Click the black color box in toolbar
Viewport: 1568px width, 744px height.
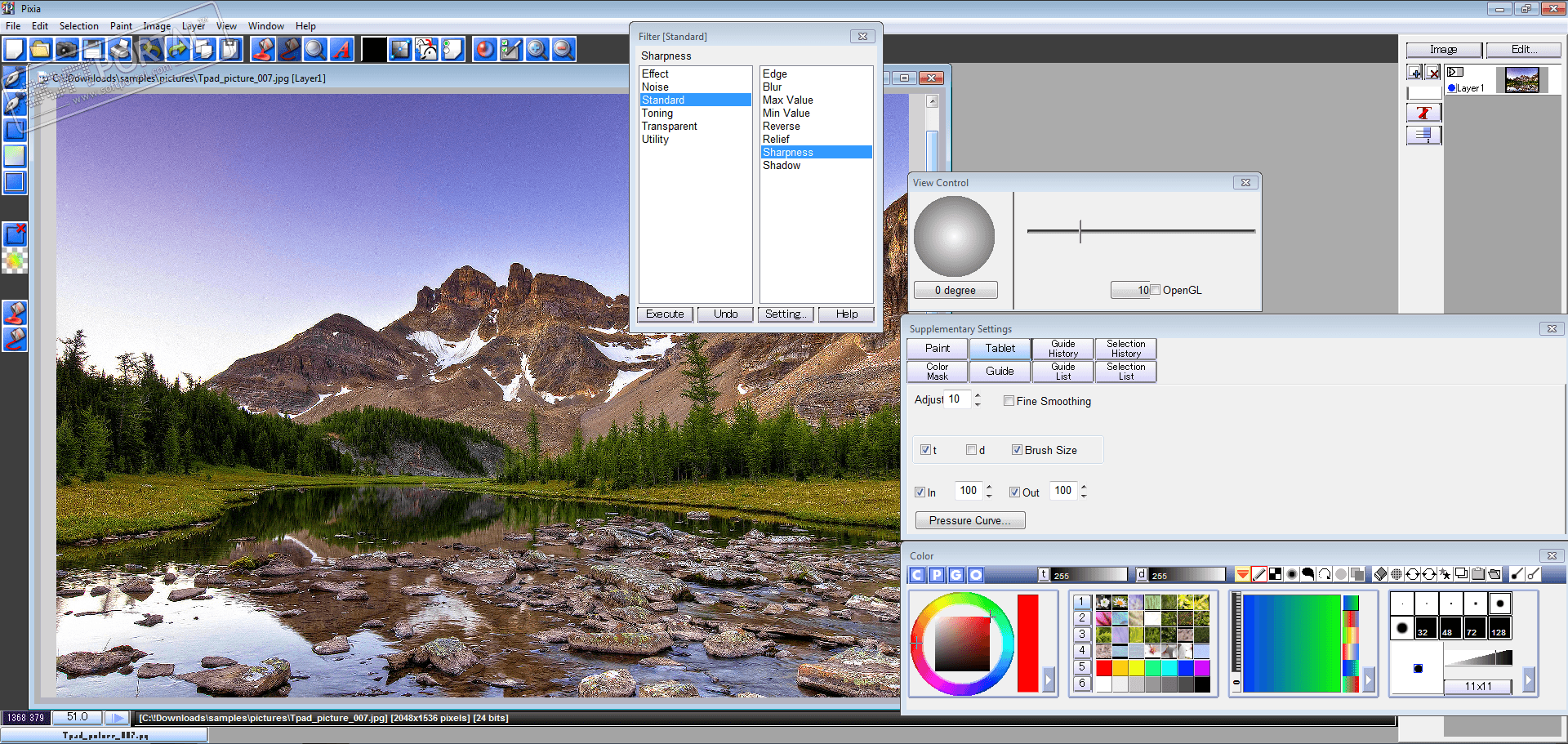(374, 50)
